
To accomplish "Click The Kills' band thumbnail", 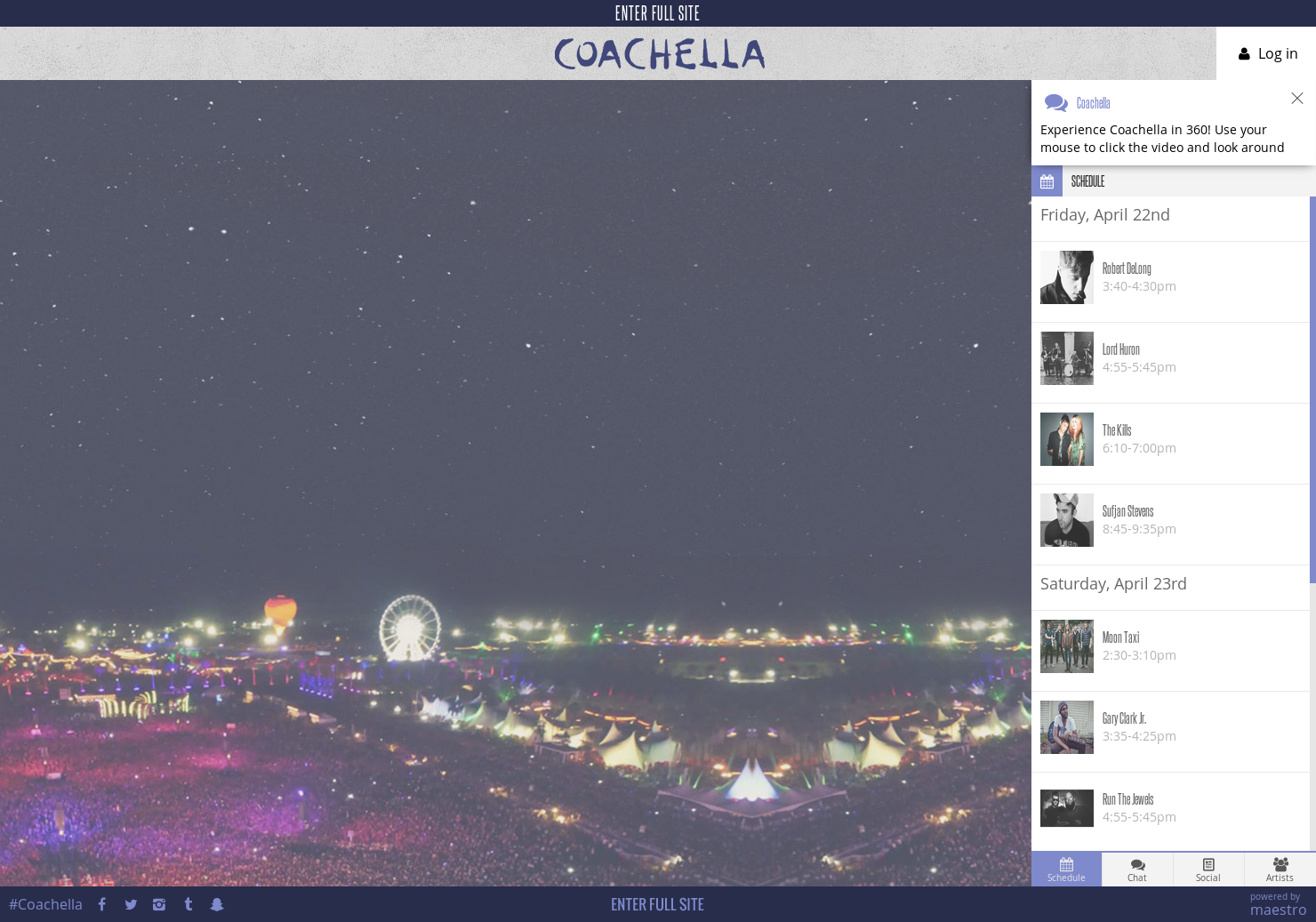I will click(1066, 439).
